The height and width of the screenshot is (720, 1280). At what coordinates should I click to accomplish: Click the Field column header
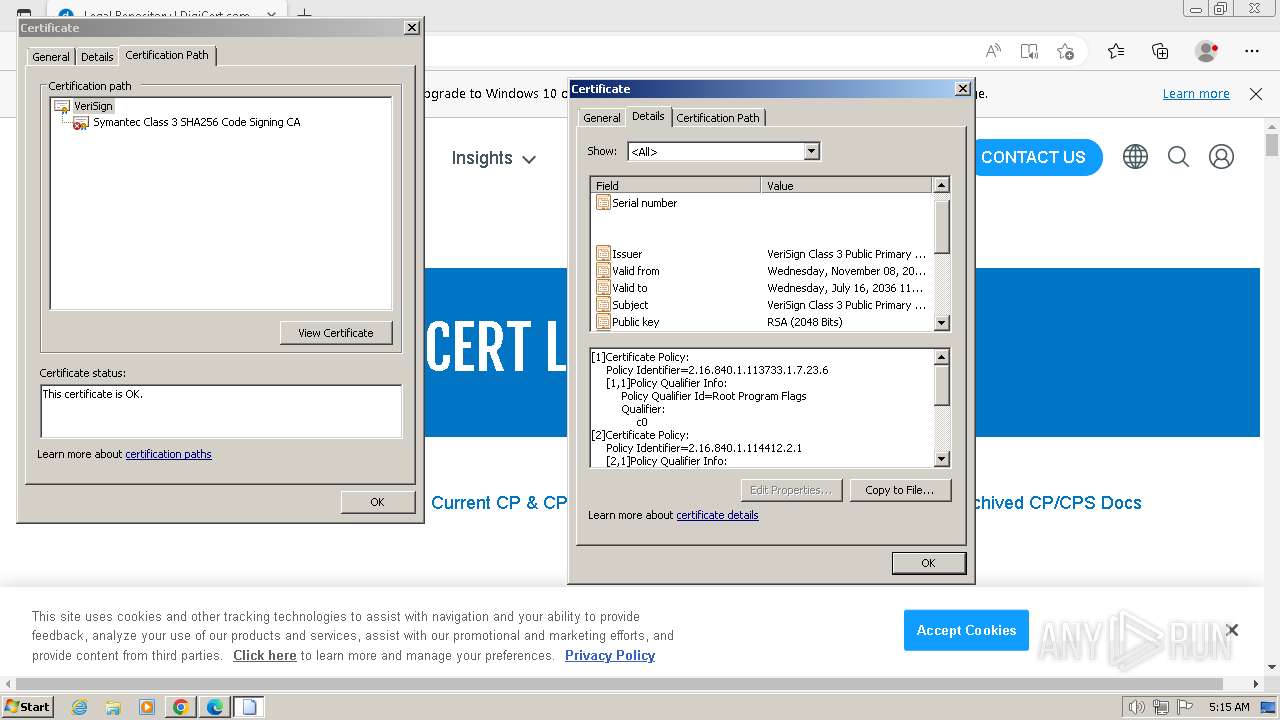point(676,185)
